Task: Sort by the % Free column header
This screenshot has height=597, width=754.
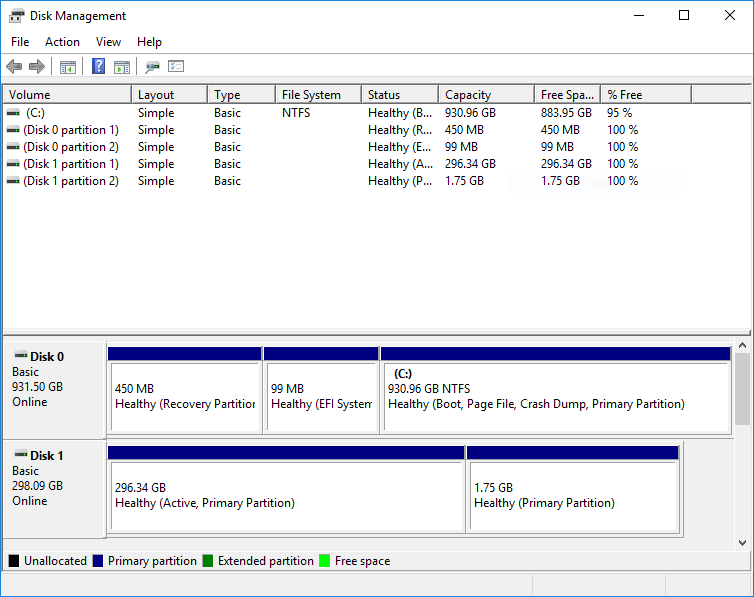Action: tap(647, 95)
